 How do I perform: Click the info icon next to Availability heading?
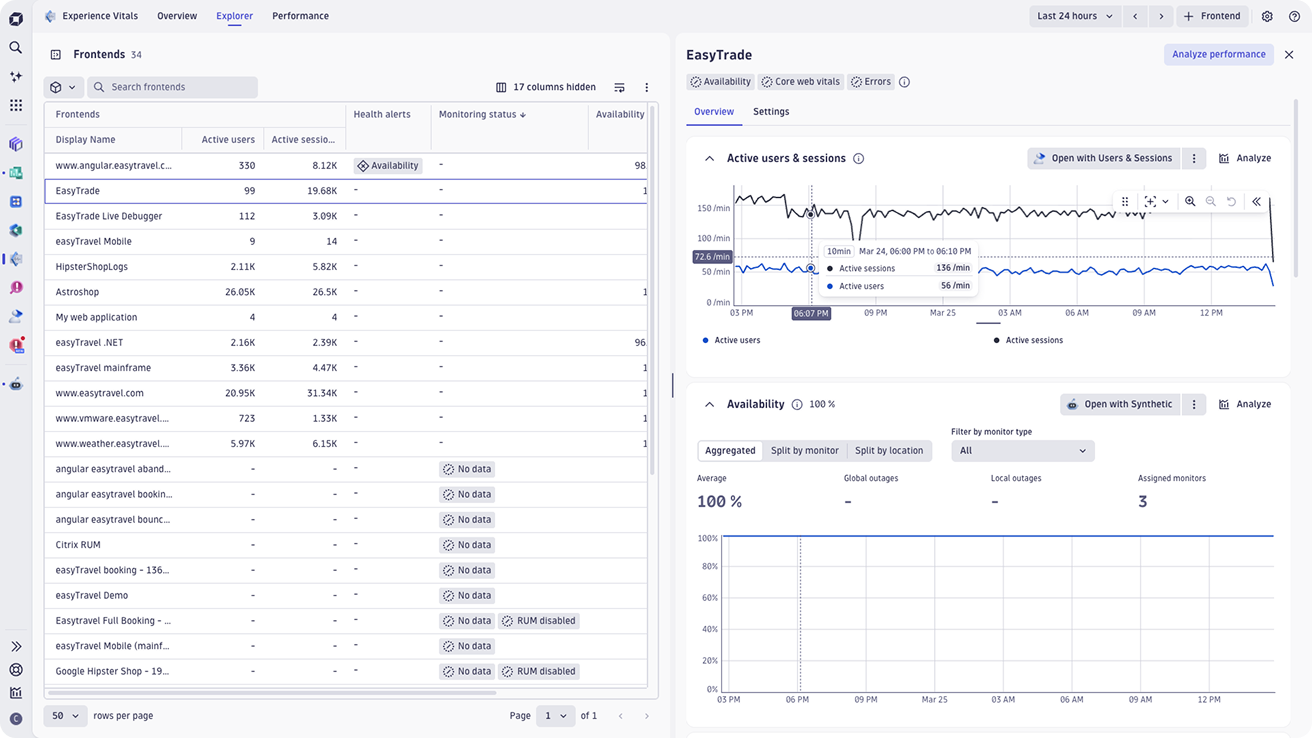[797, 404]
